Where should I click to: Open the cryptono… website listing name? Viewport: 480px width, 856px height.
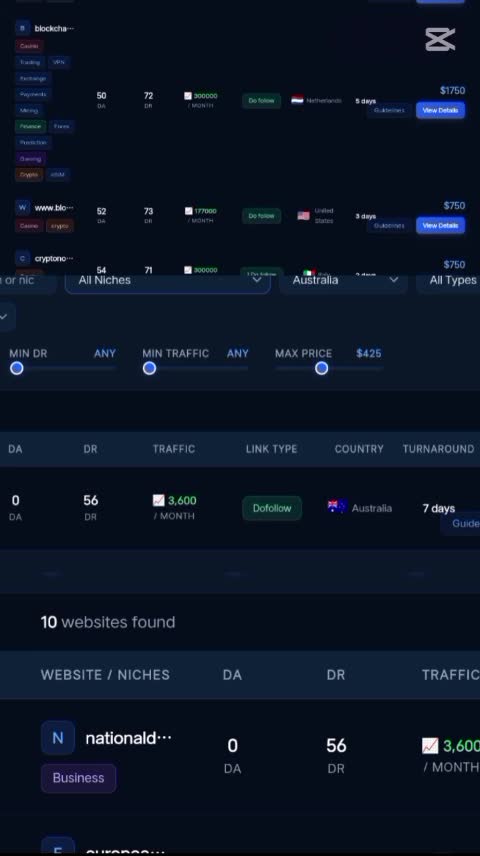pos(54,259)
